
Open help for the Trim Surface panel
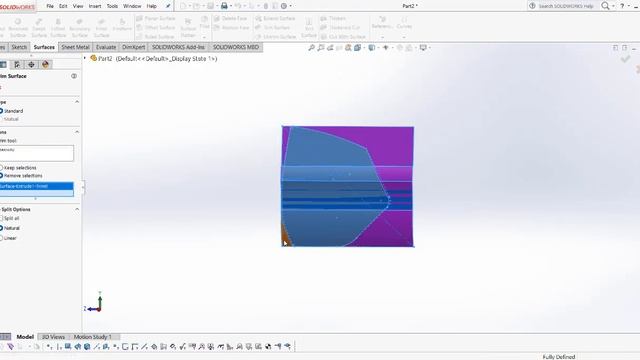[74, 76]
